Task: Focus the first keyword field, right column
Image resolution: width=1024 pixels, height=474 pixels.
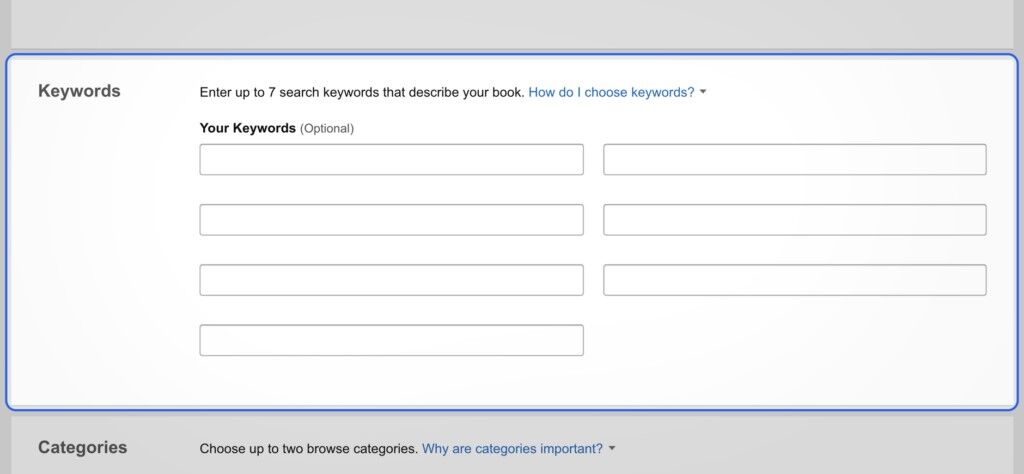Action: [x=795, y=159]
